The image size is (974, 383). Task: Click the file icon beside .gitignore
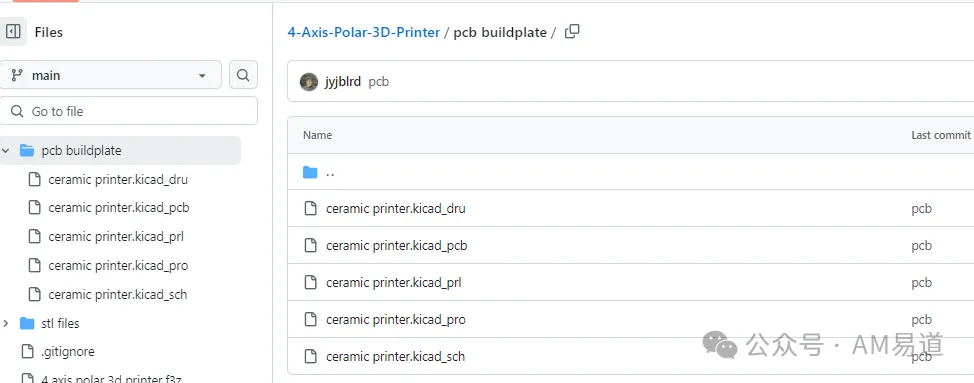pos(27,351)
